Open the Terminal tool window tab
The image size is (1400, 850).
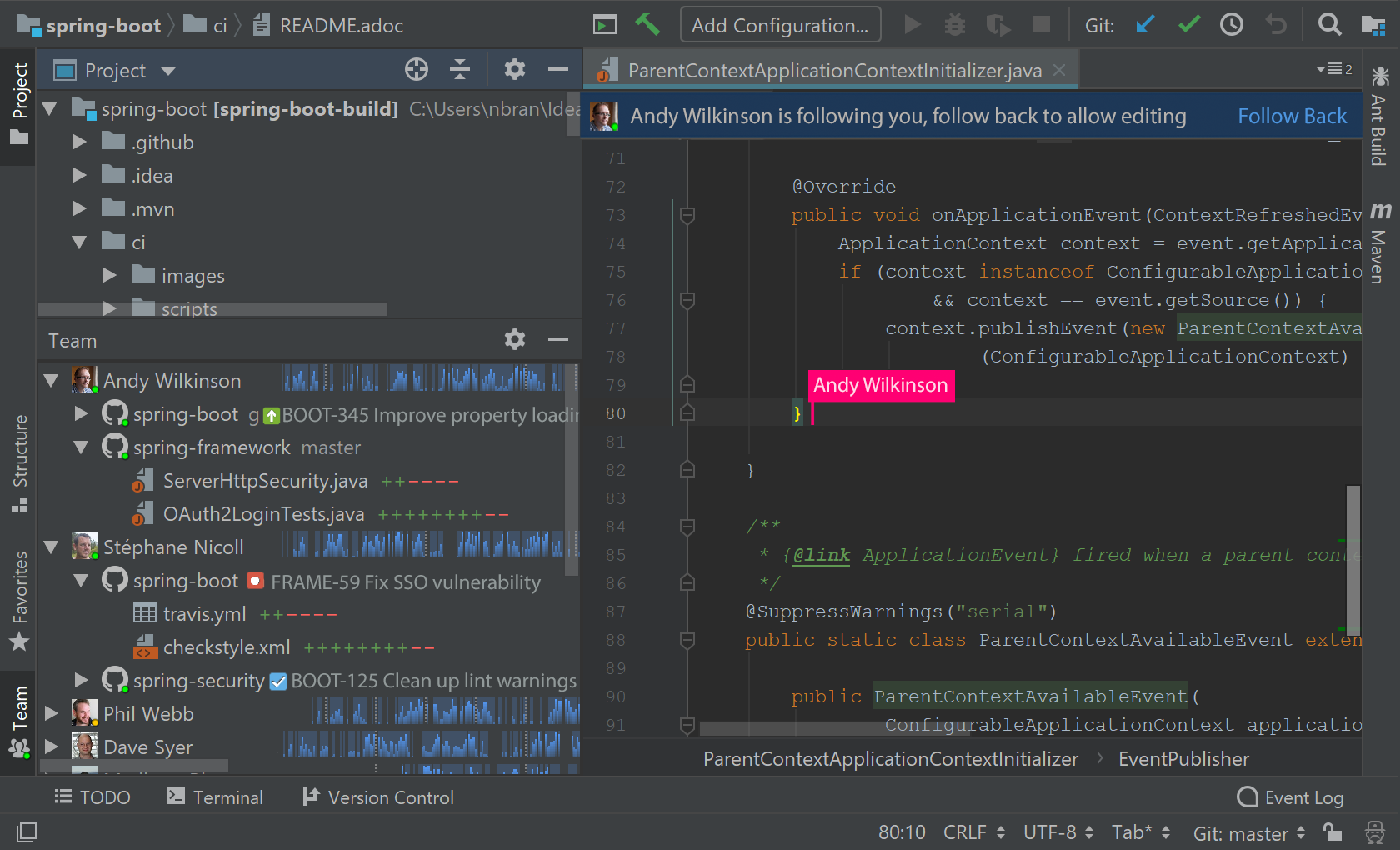[215, 797]
